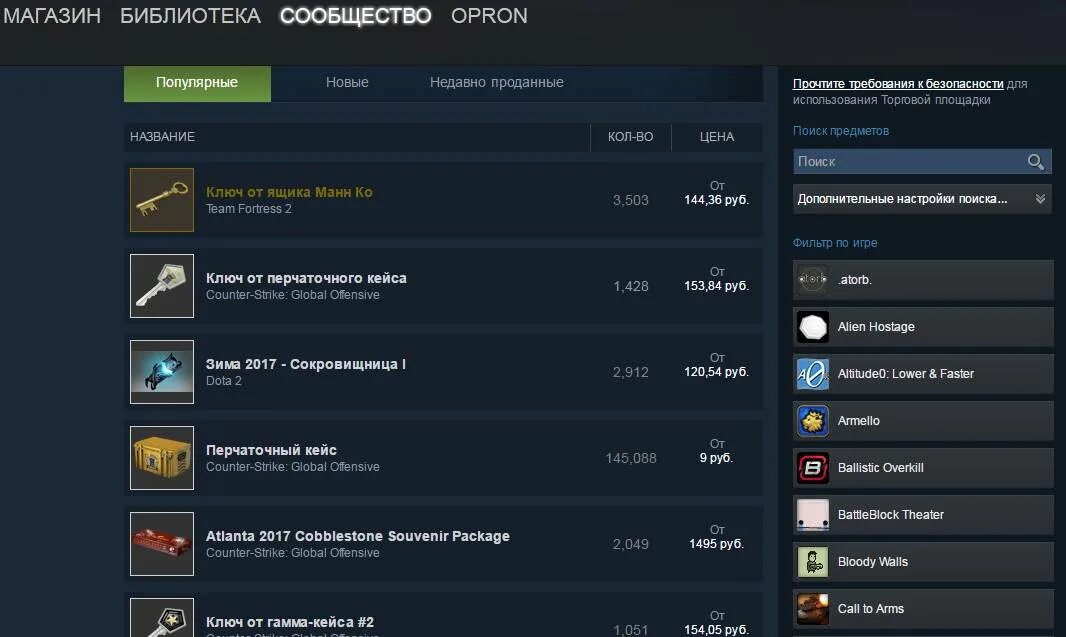The image size is (1066, 637).
Task: Filter by Bloody Walls game
Action: click(x=923, y=562)
